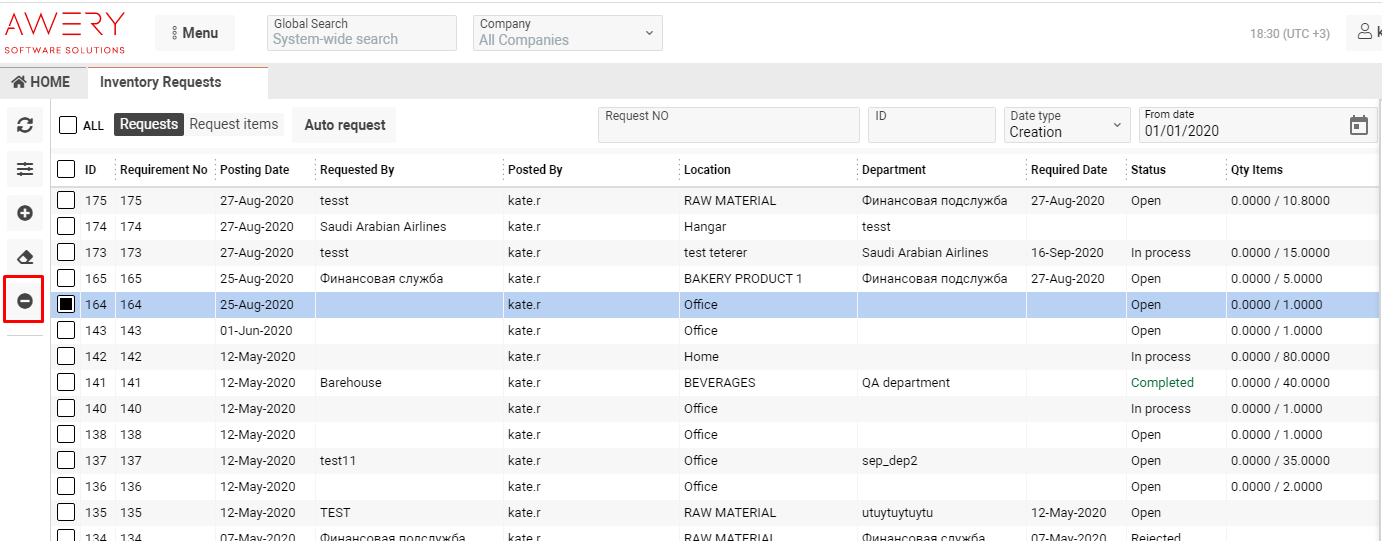1382x541 pixels.
Task: Check the box for request 175
Action: pos(66,200)
